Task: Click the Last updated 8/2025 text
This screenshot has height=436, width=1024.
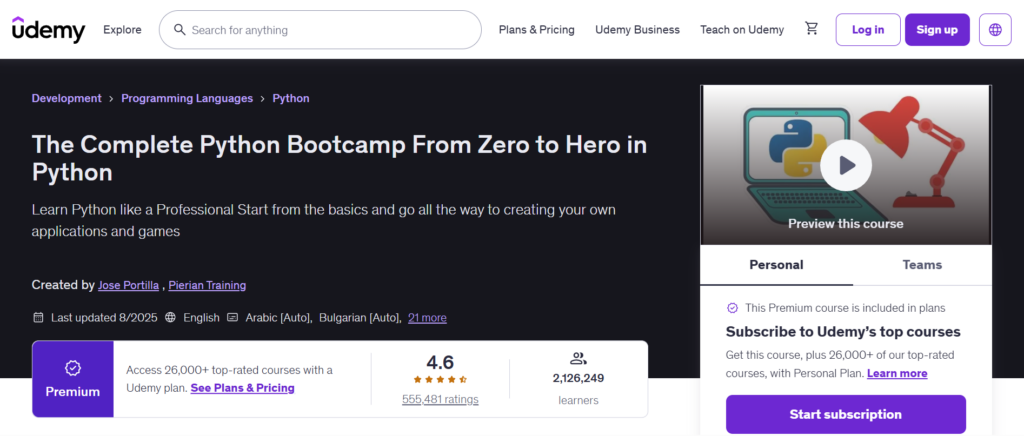Action: point(104,318)
